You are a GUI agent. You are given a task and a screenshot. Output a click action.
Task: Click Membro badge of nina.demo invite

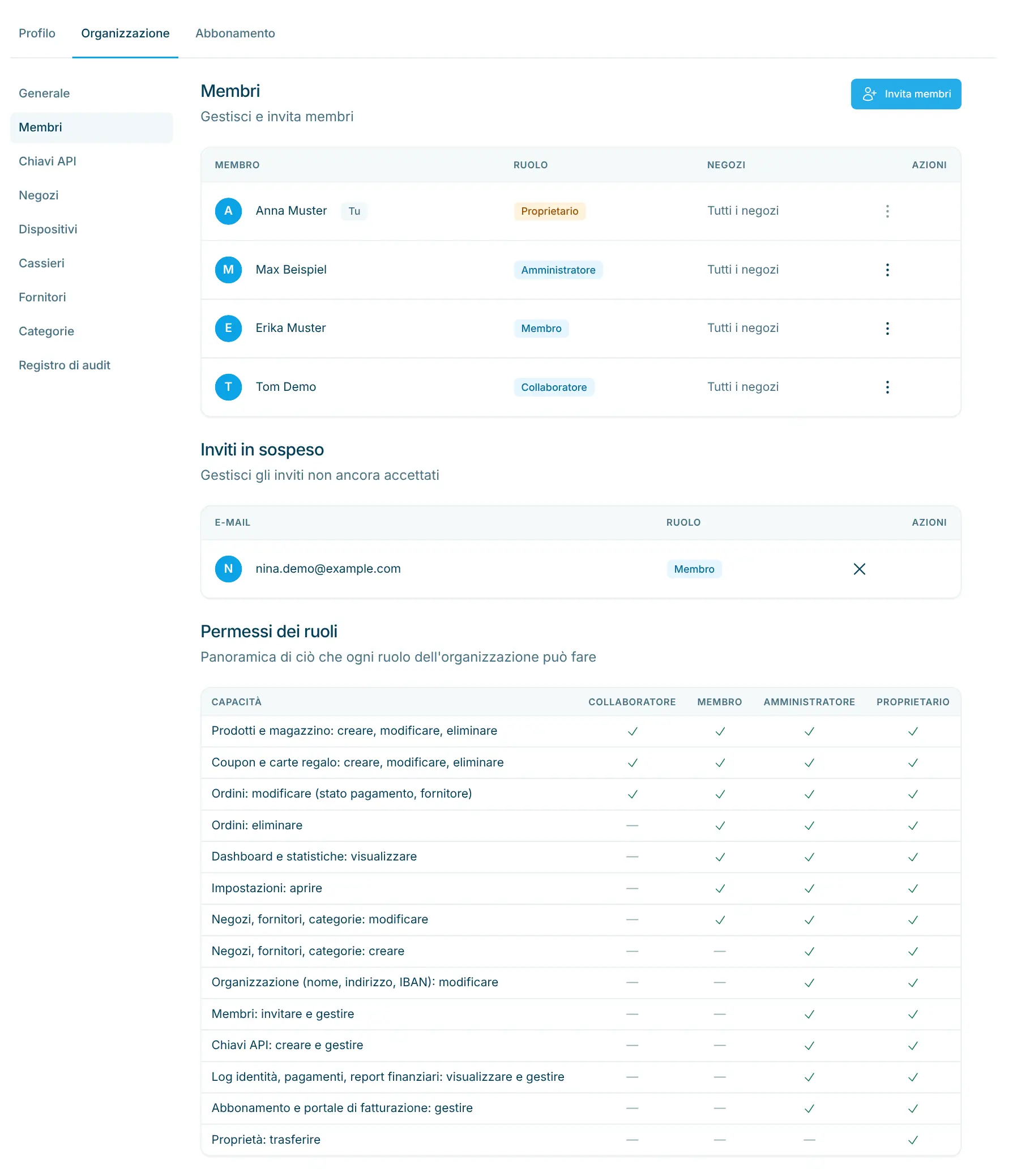(694, 569)
